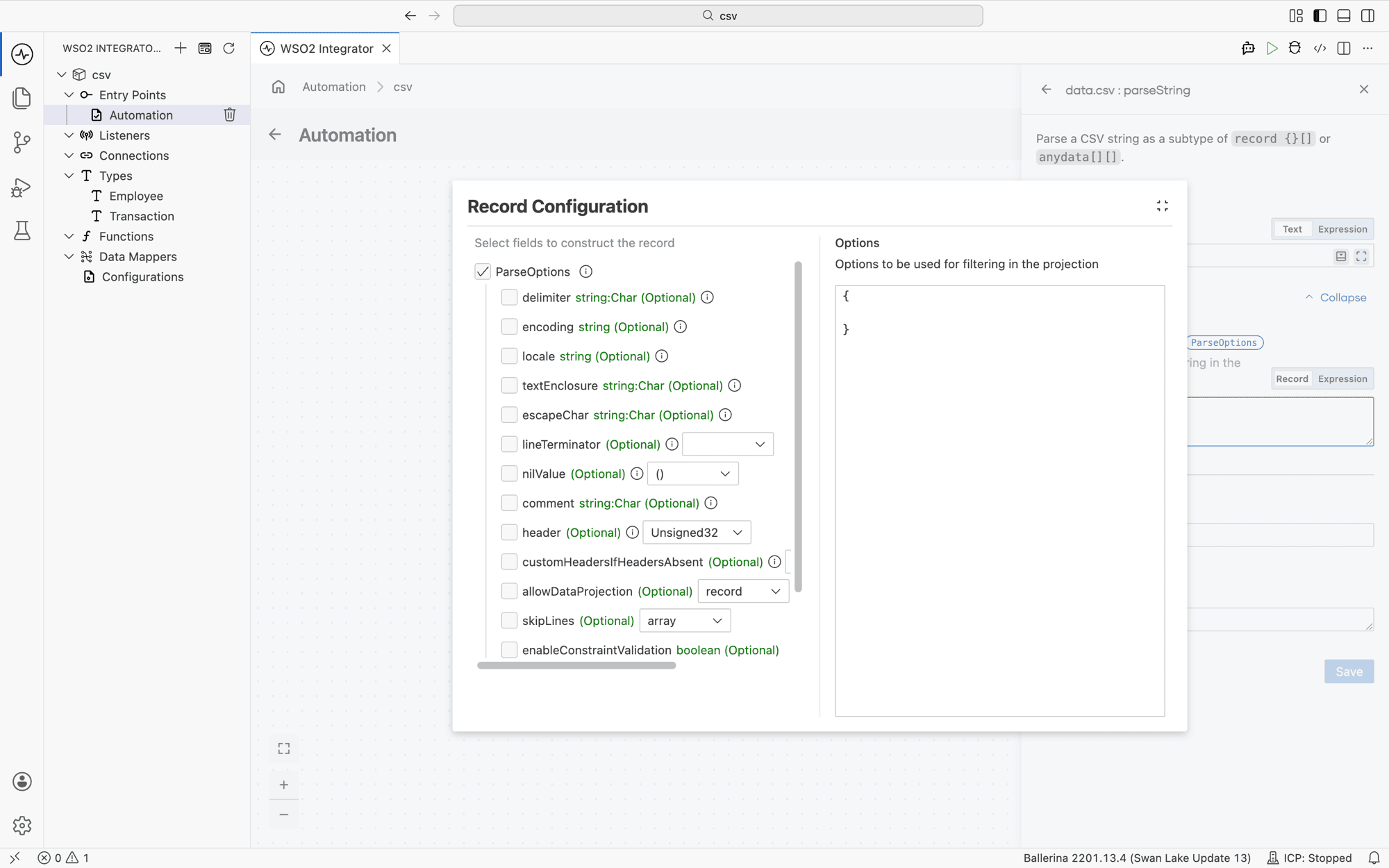Collapse the Types tree node

tap(69, 176)
